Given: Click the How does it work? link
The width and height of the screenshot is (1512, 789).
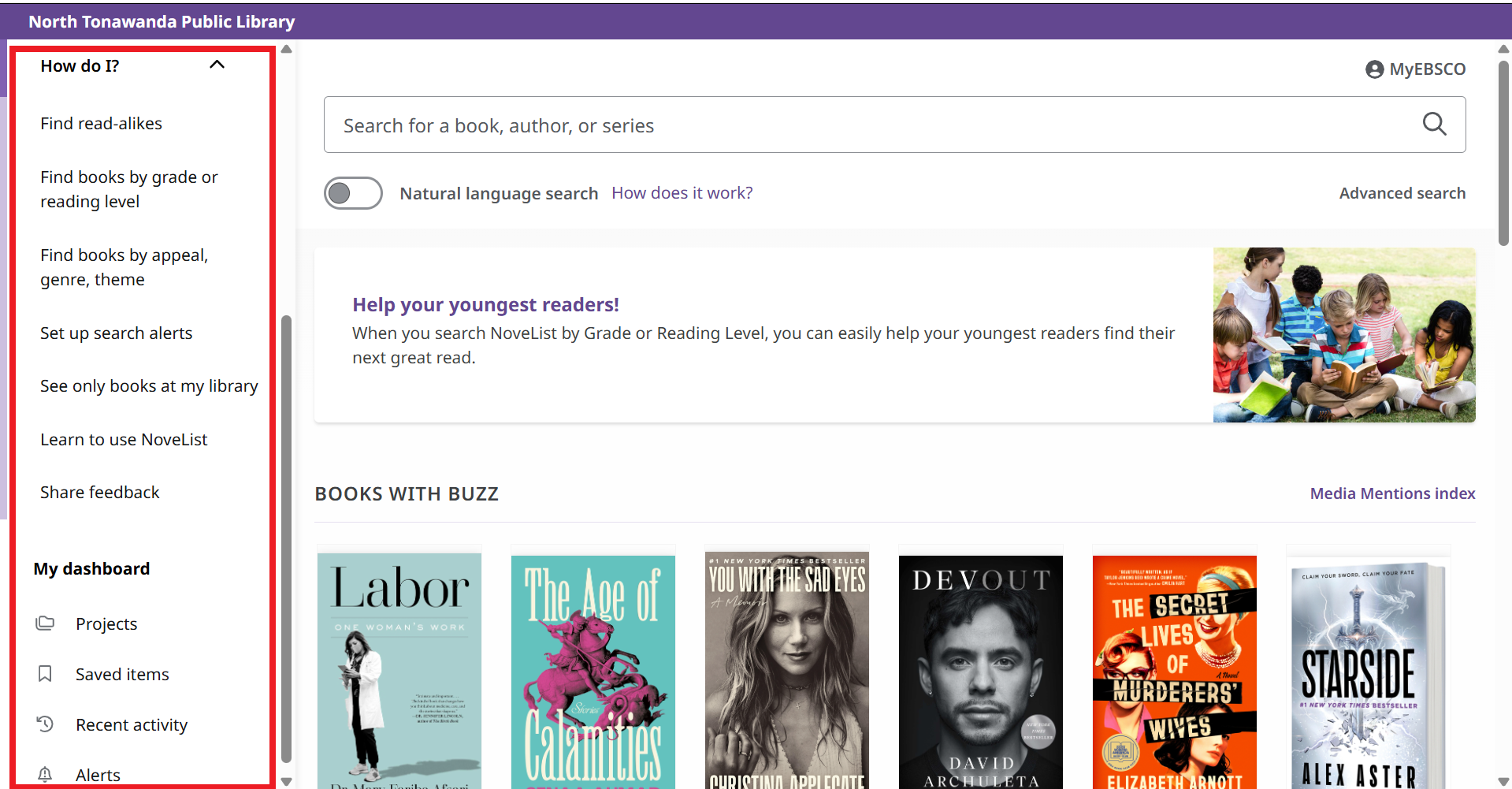Looking at the screenshot, I should pos(682,193).
